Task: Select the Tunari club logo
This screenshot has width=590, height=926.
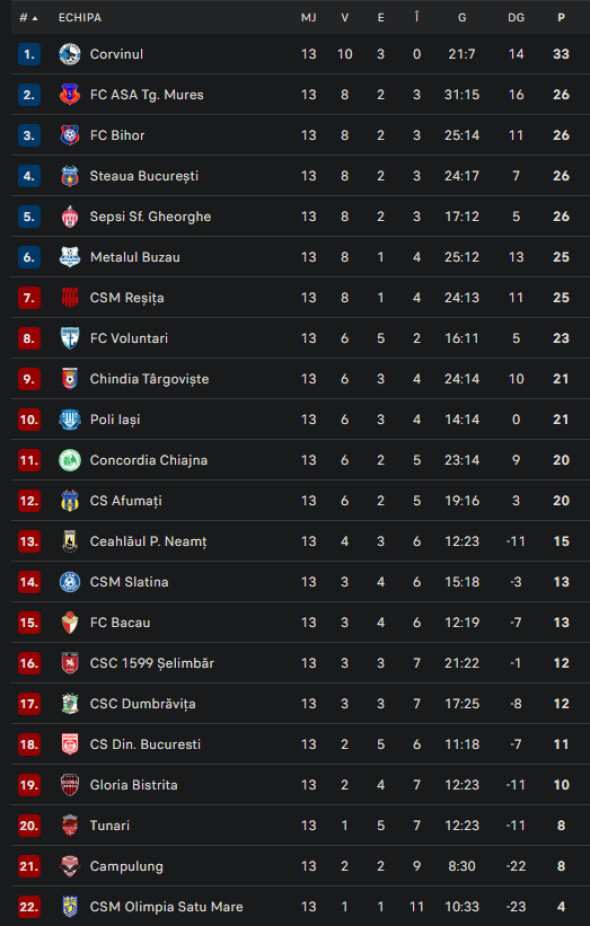Action: tap(69, 825)
